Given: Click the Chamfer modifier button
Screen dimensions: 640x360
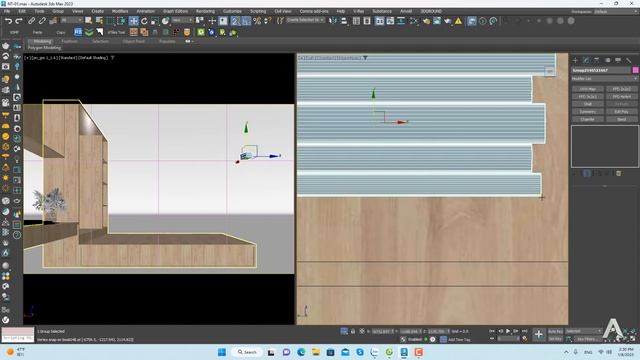Looking at the screenshot, I should [x=588, y=120].
